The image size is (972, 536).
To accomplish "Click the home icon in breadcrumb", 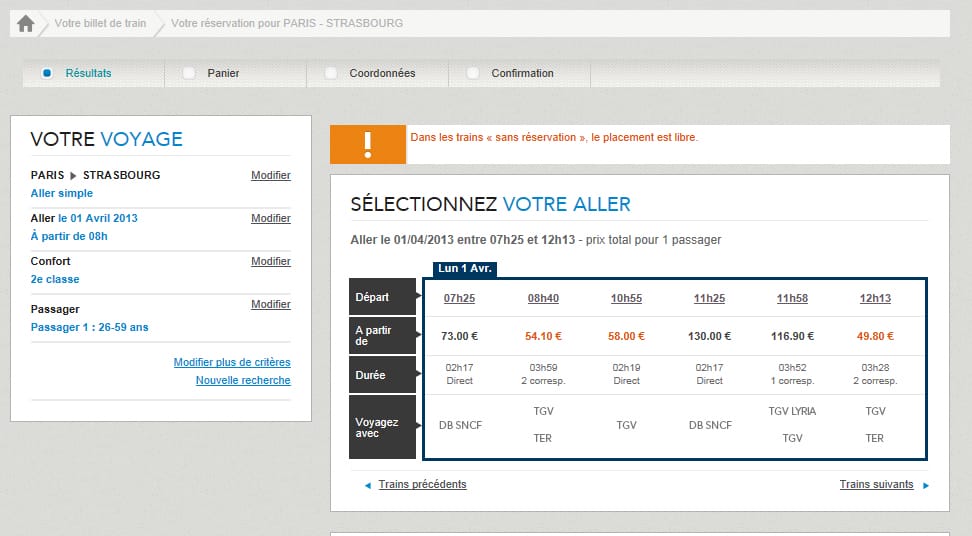I will pos(25,24).
